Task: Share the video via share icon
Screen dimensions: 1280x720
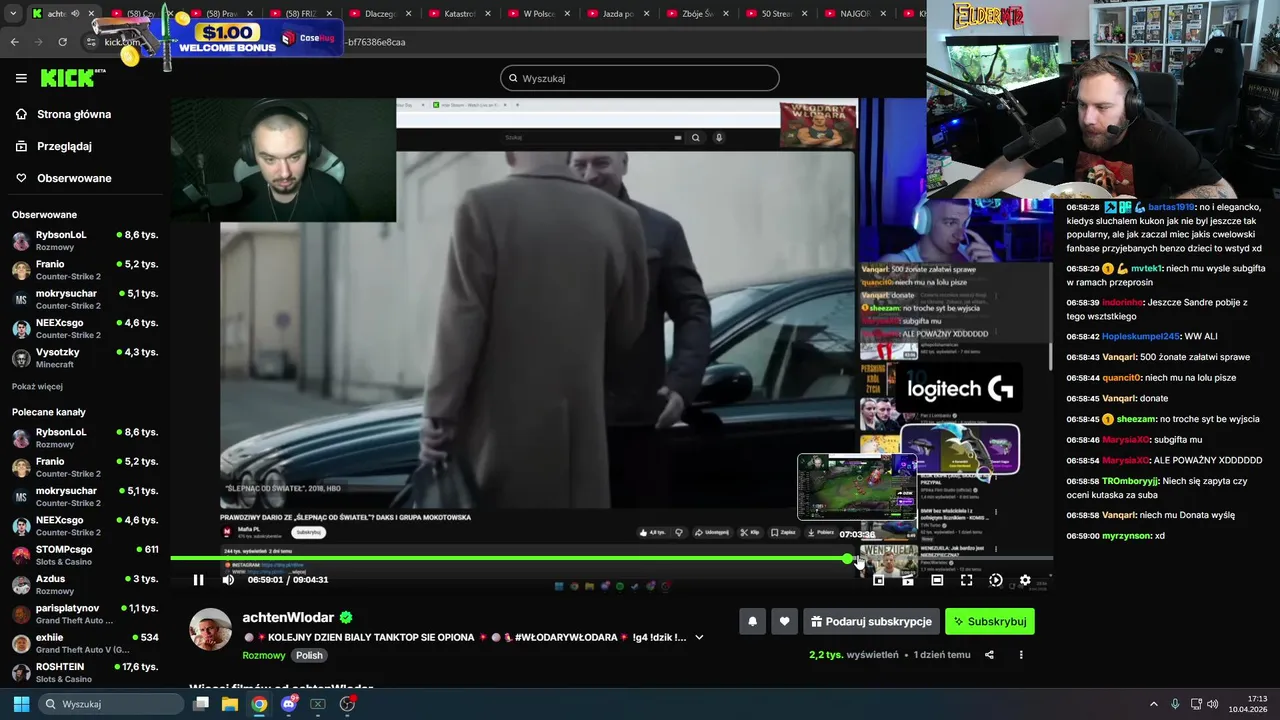Action: coord(989,655)
